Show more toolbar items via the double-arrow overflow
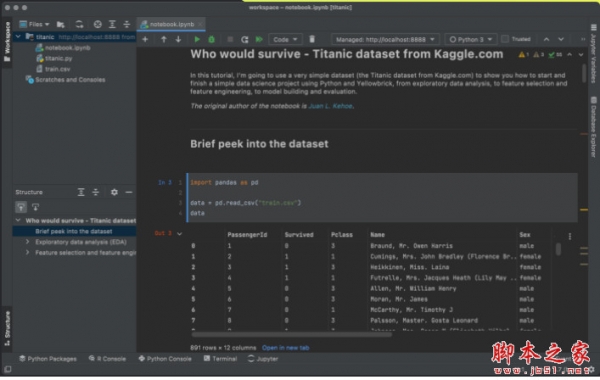The height and width of the screenshot is (380, 600). point(583,39)
